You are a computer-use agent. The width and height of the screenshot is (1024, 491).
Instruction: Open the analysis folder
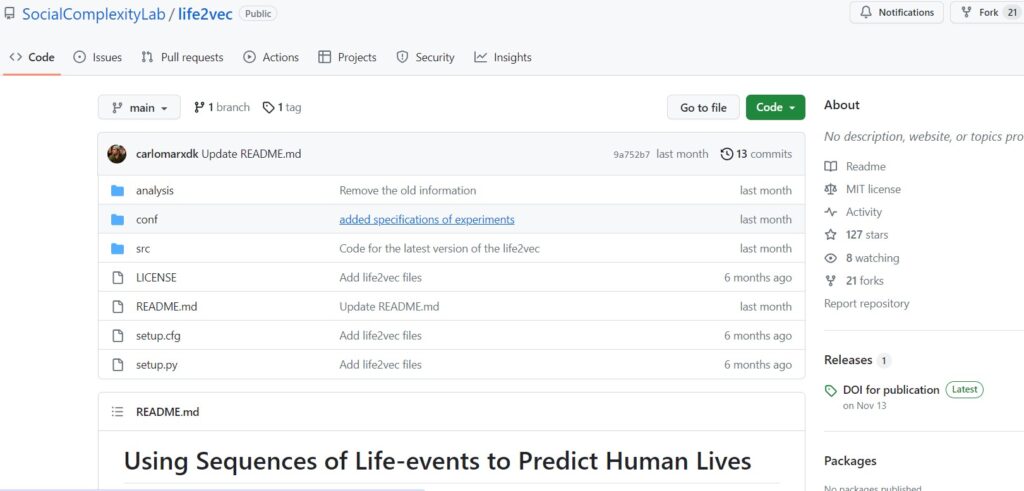tap(154, 190)
